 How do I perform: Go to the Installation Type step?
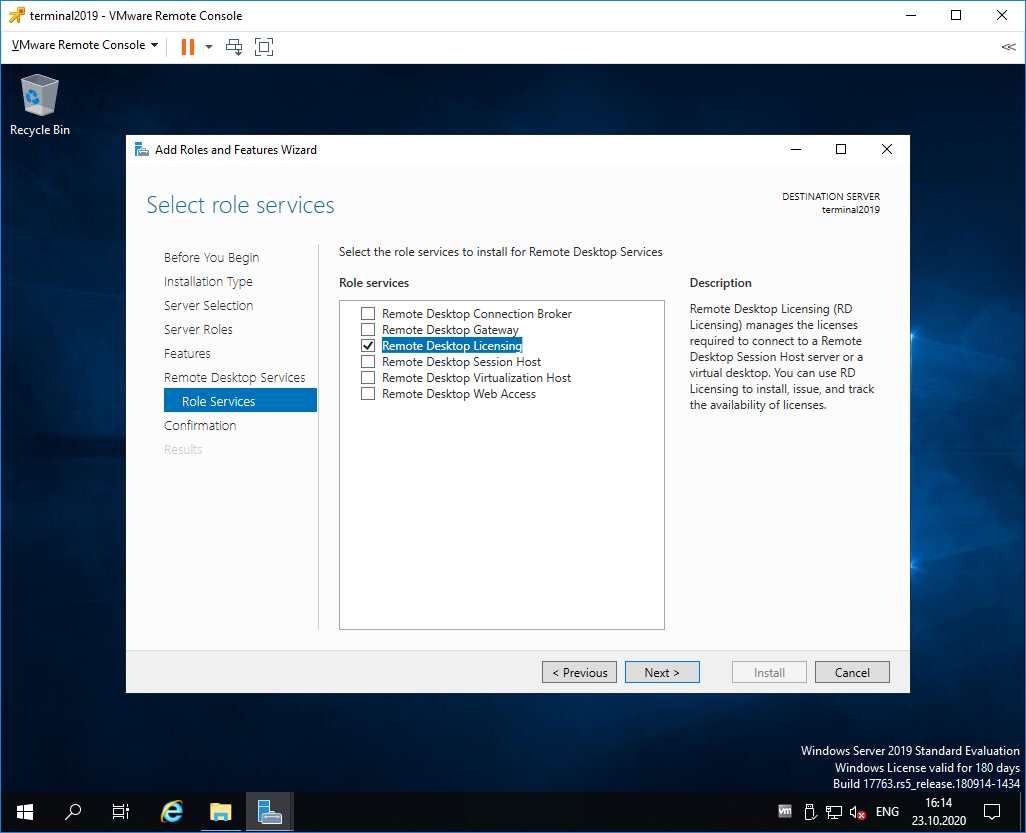[208, 281]
